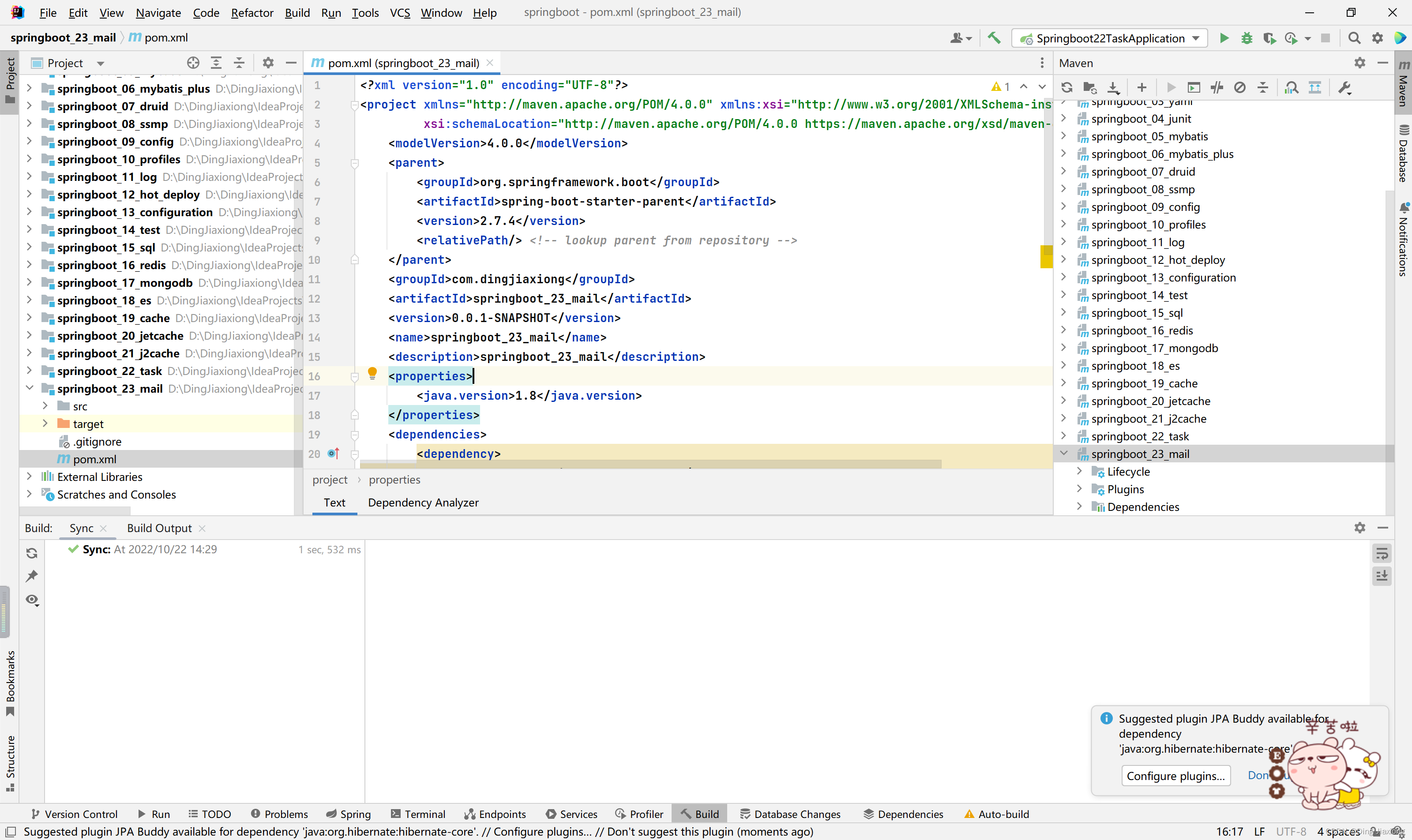
Task: Toggle Offline Mode in Maven toolbar
Action: click(1216, 87)
